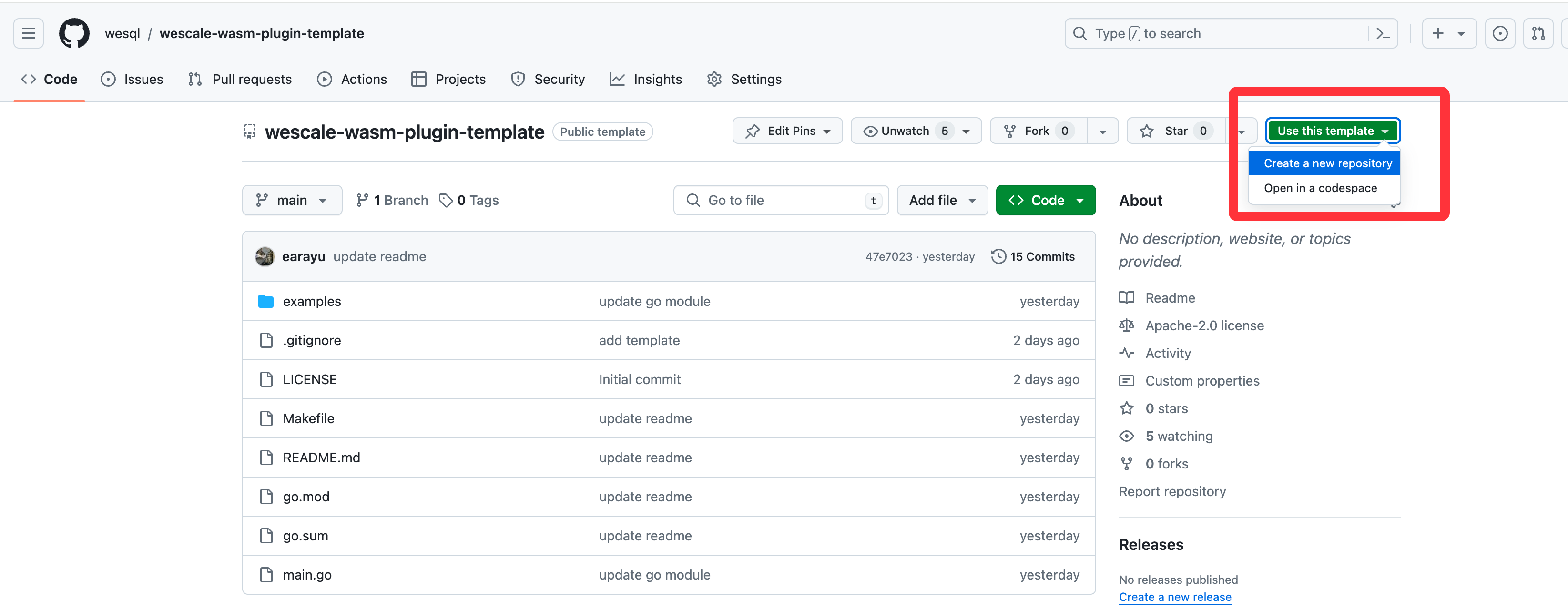Screen dimensions: 1568x610
Task: Open the dropdown arrow next to Fork
Action: pos(1102,132)
